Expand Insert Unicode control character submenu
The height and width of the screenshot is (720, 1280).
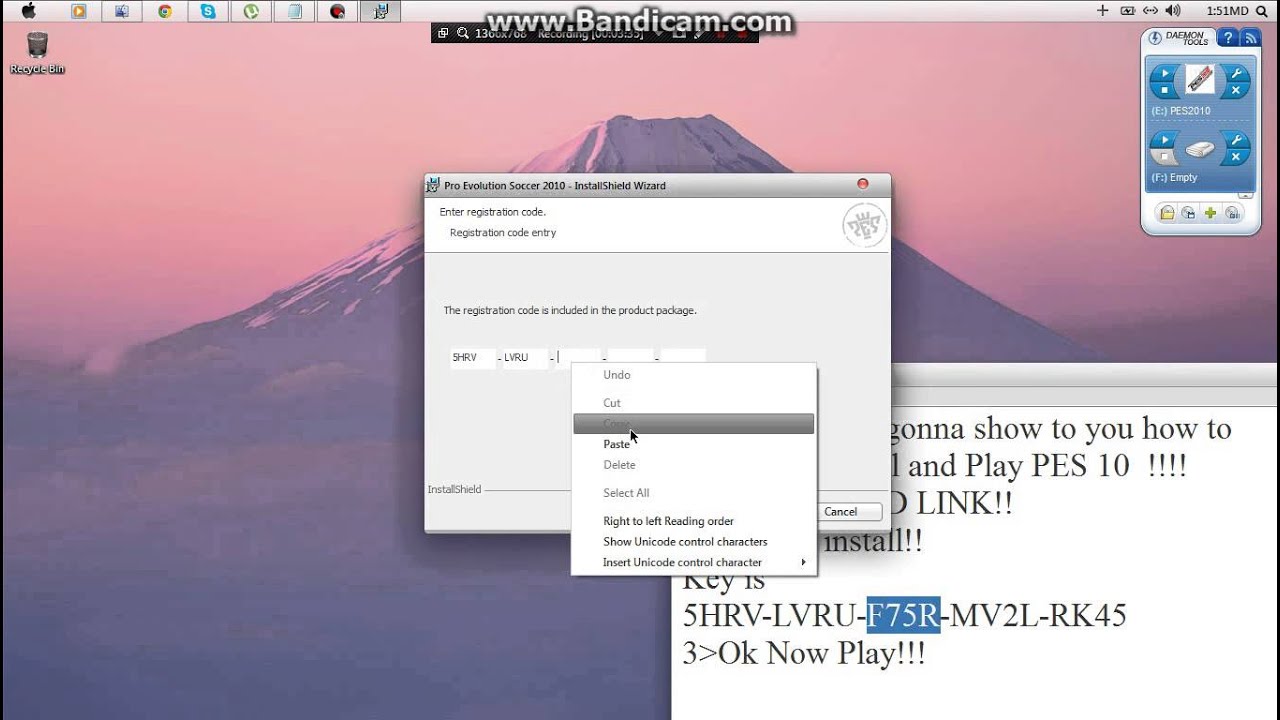(694, 562)
